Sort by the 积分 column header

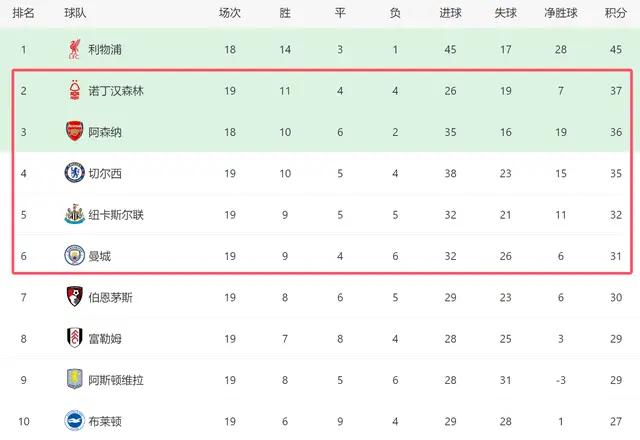[616, 13]
